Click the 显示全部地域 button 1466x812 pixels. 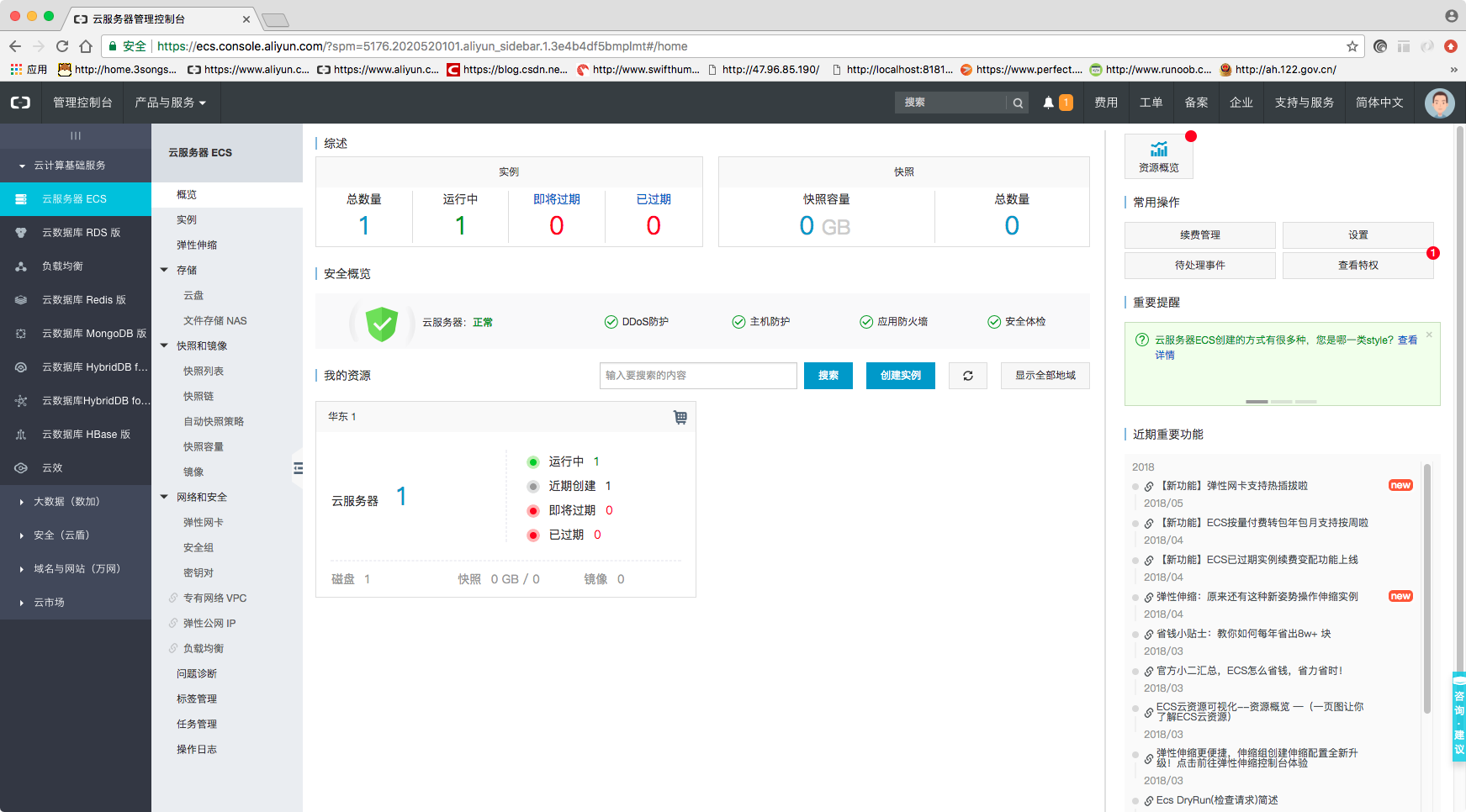point(1045,376)
